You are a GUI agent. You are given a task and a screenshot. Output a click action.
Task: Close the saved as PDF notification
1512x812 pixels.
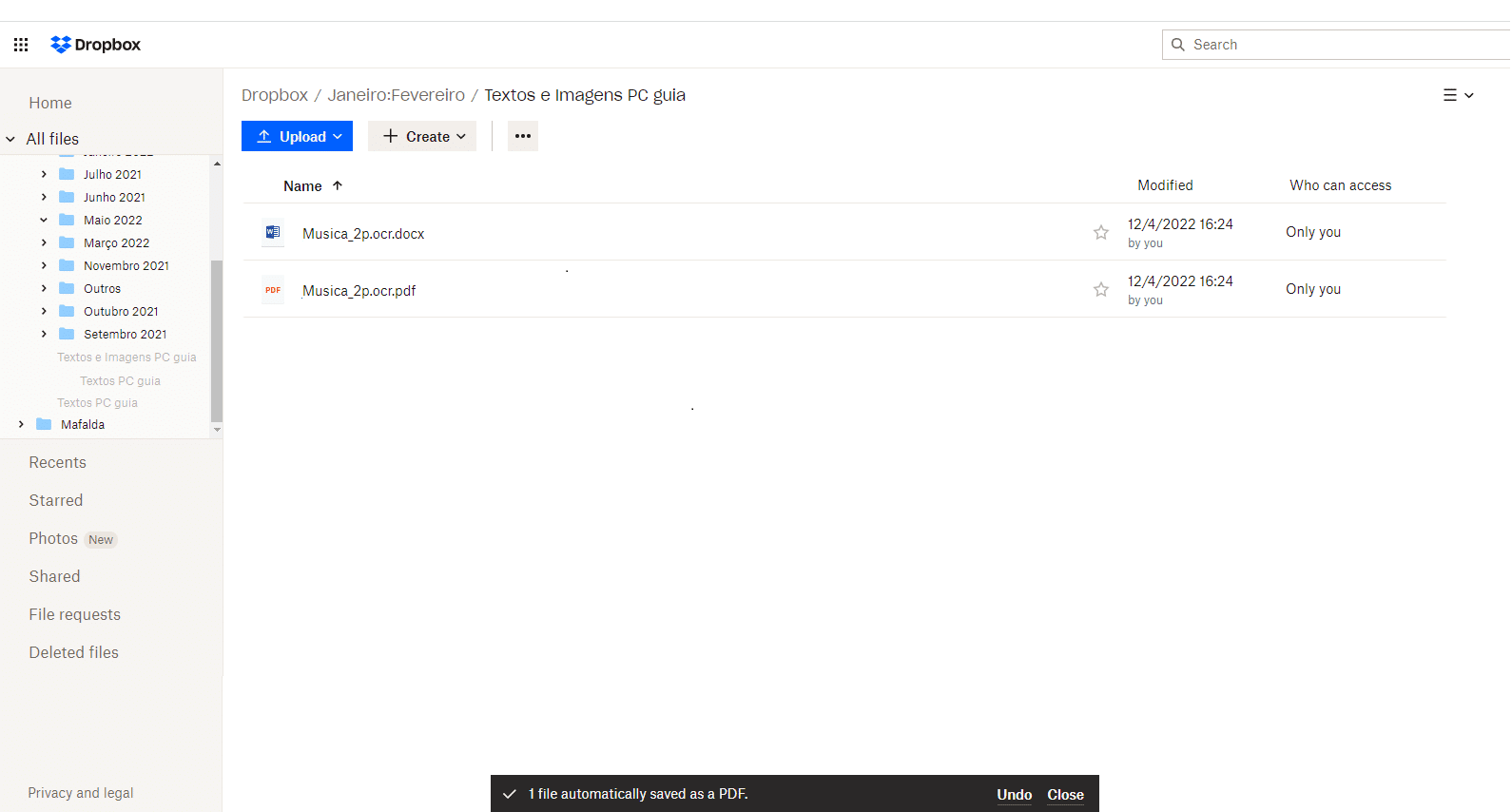(x=1065, y=795)
